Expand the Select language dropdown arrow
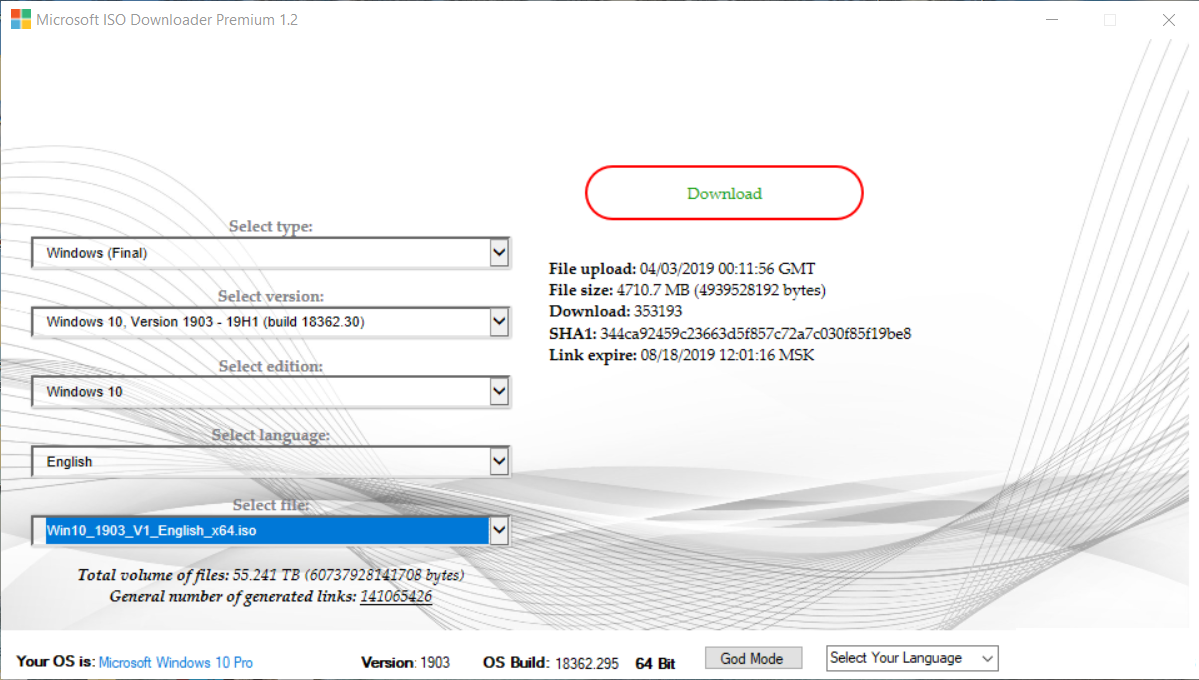The height and width of the screenshot is (680, 1199). tap(499, 461)
